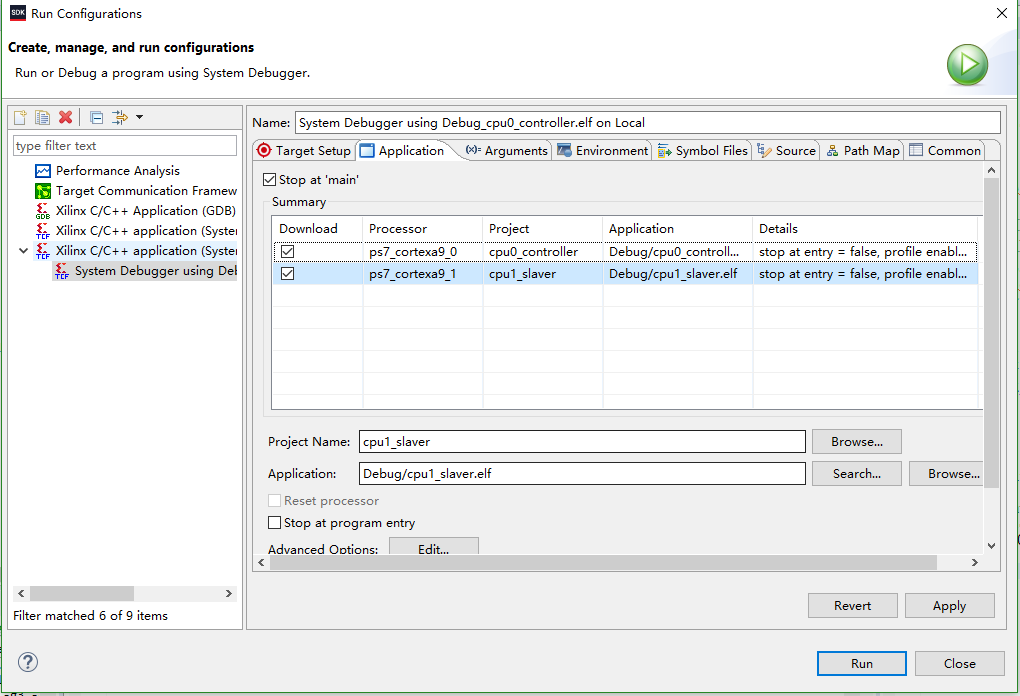Click scroll right arrow under Application tab
Viewport: 1020px width, 696px height.
pos(974,563)
